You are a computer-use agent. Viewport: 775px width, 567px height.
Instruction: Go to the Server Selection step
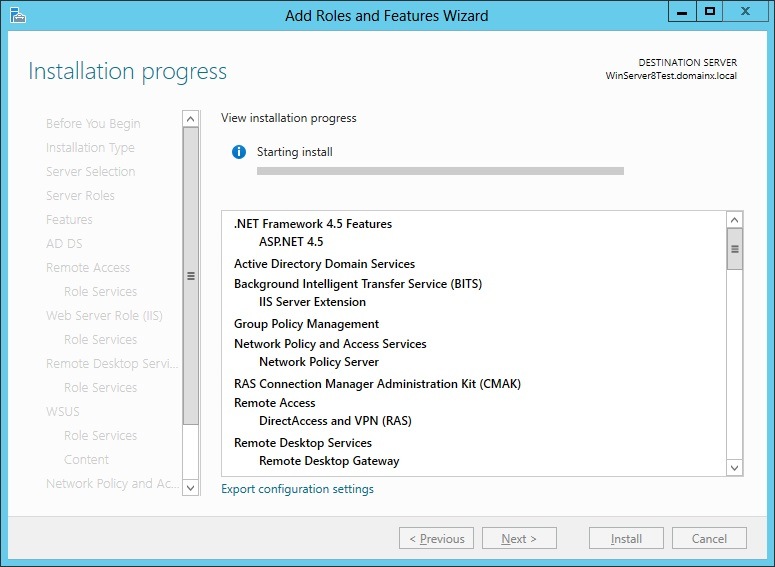(90, 172)
